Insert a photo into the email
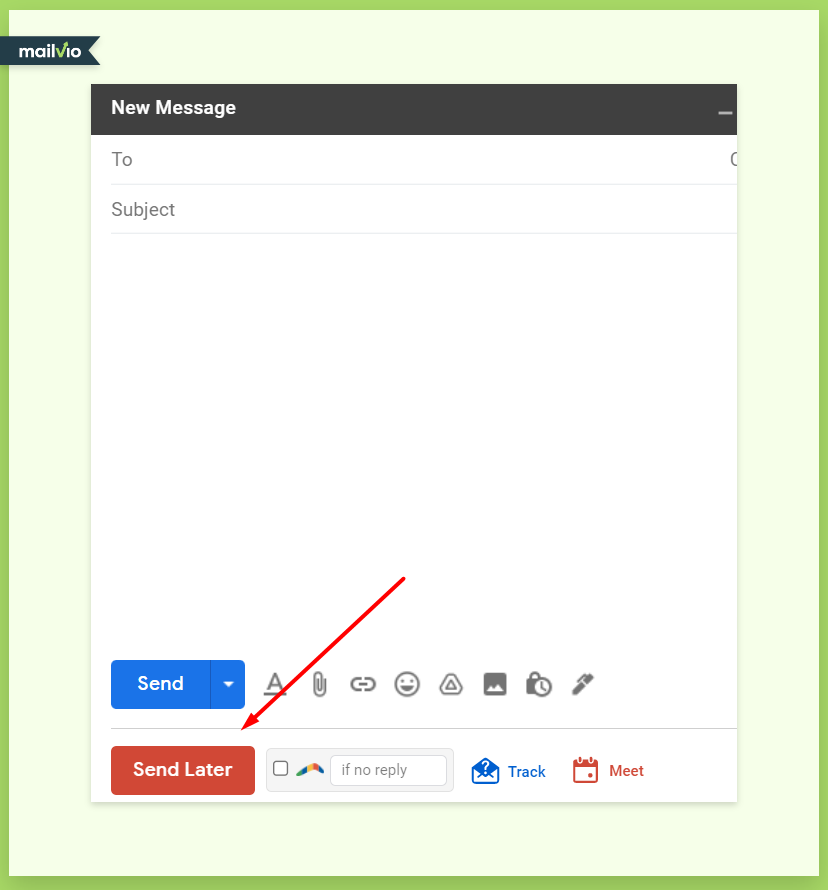The width and height of the screenshot is (828, 890). [x=495, y=684]
